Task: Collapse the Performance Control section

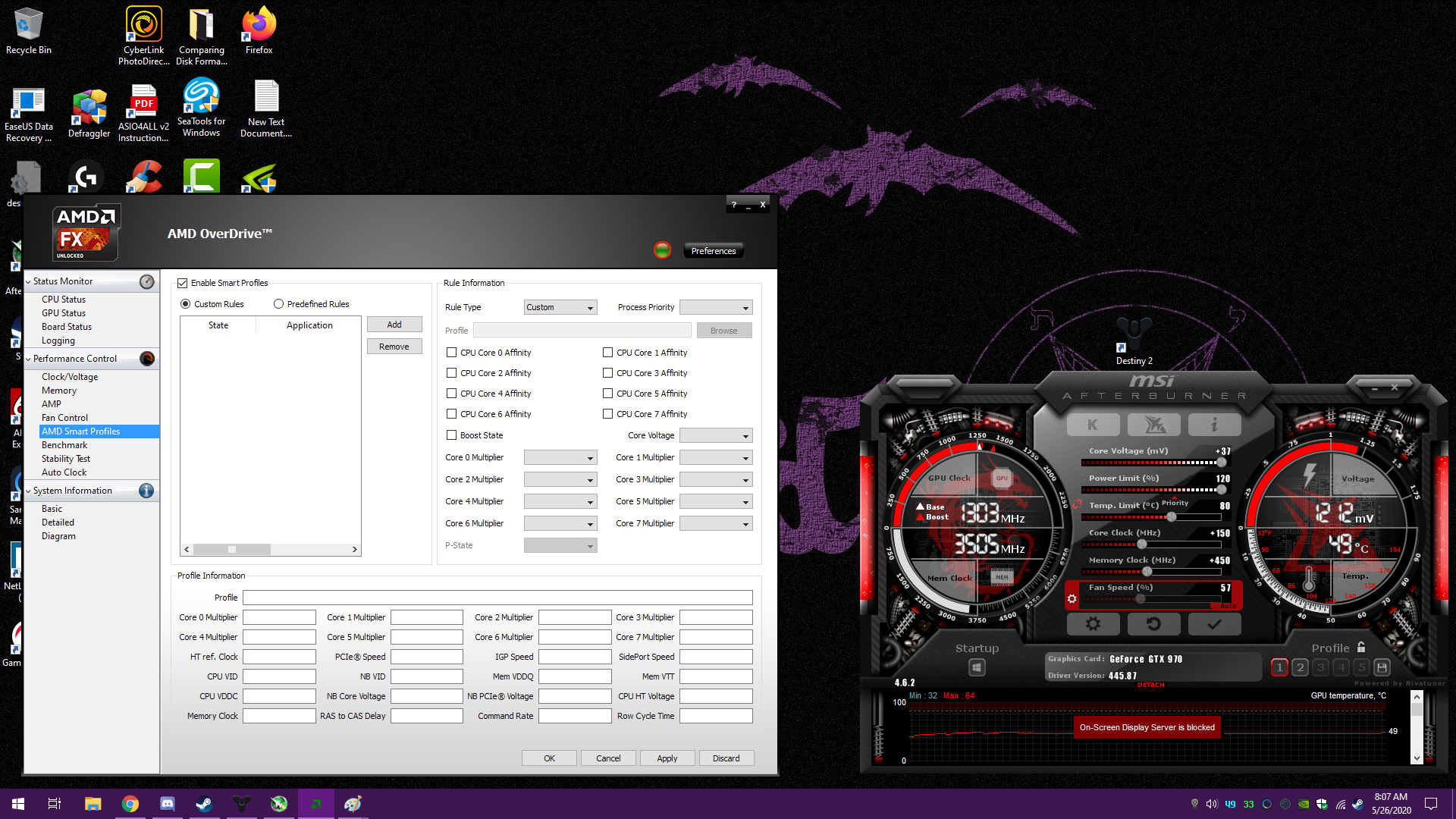Action: [29, 359]
